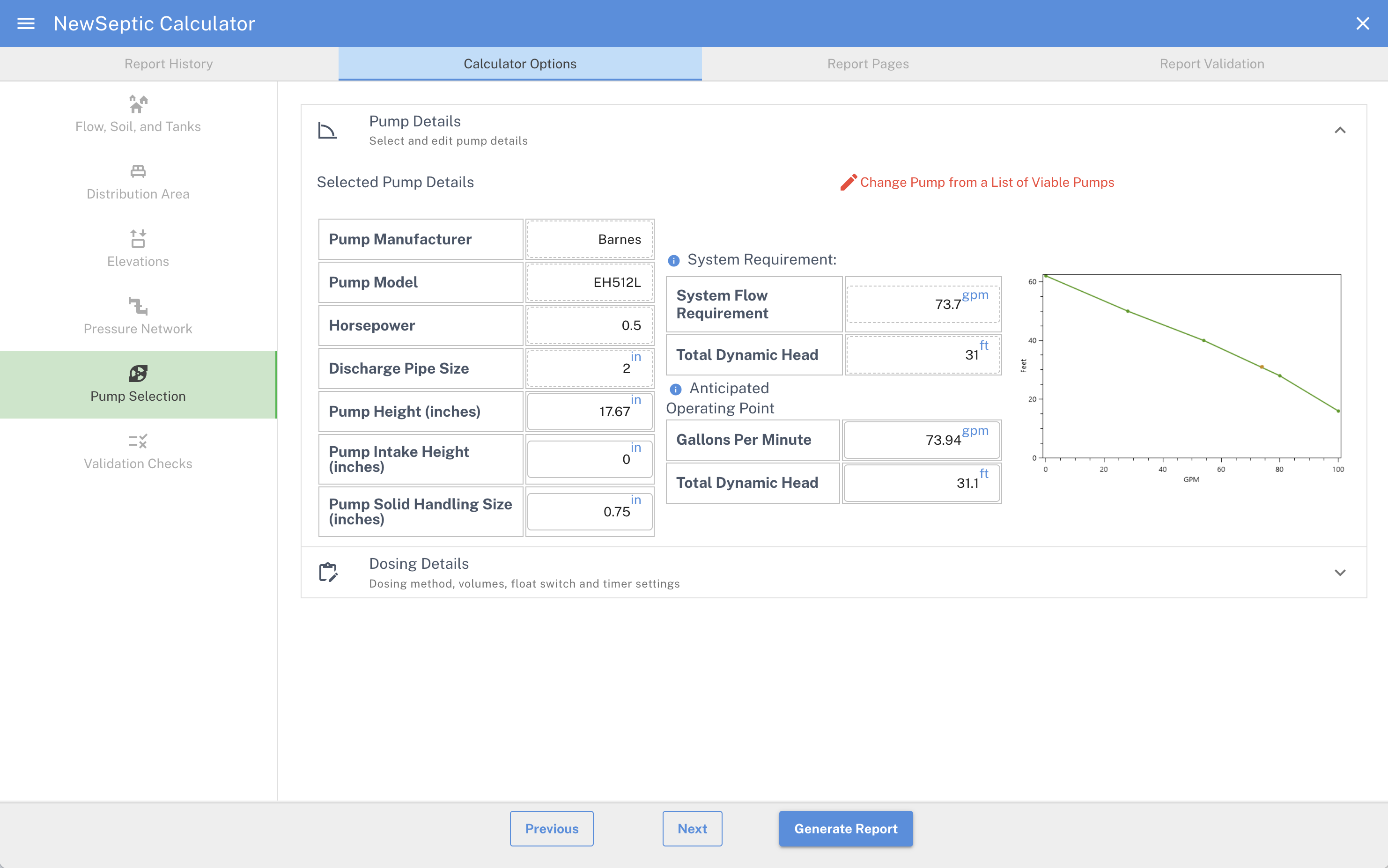The width and height of the screenshot is (1388, 868).
Task: Open the Report Pages tab
Action: [868, 64]
